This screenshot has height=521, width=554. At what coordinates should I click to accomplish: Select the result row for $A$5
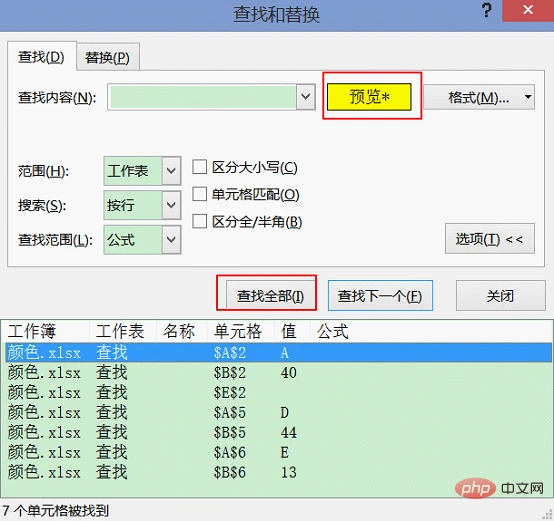[x=278, y=413]
